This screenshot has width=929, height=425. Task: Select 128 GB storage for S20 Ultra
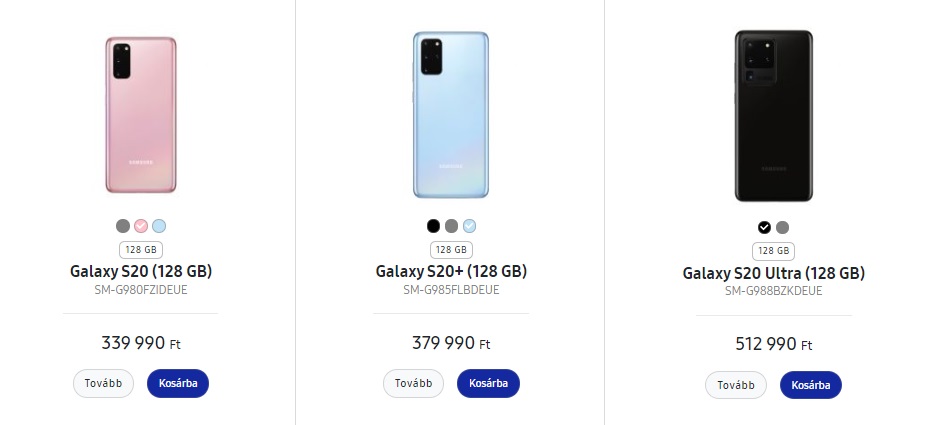pyautogui.click(x=773, y=251)
